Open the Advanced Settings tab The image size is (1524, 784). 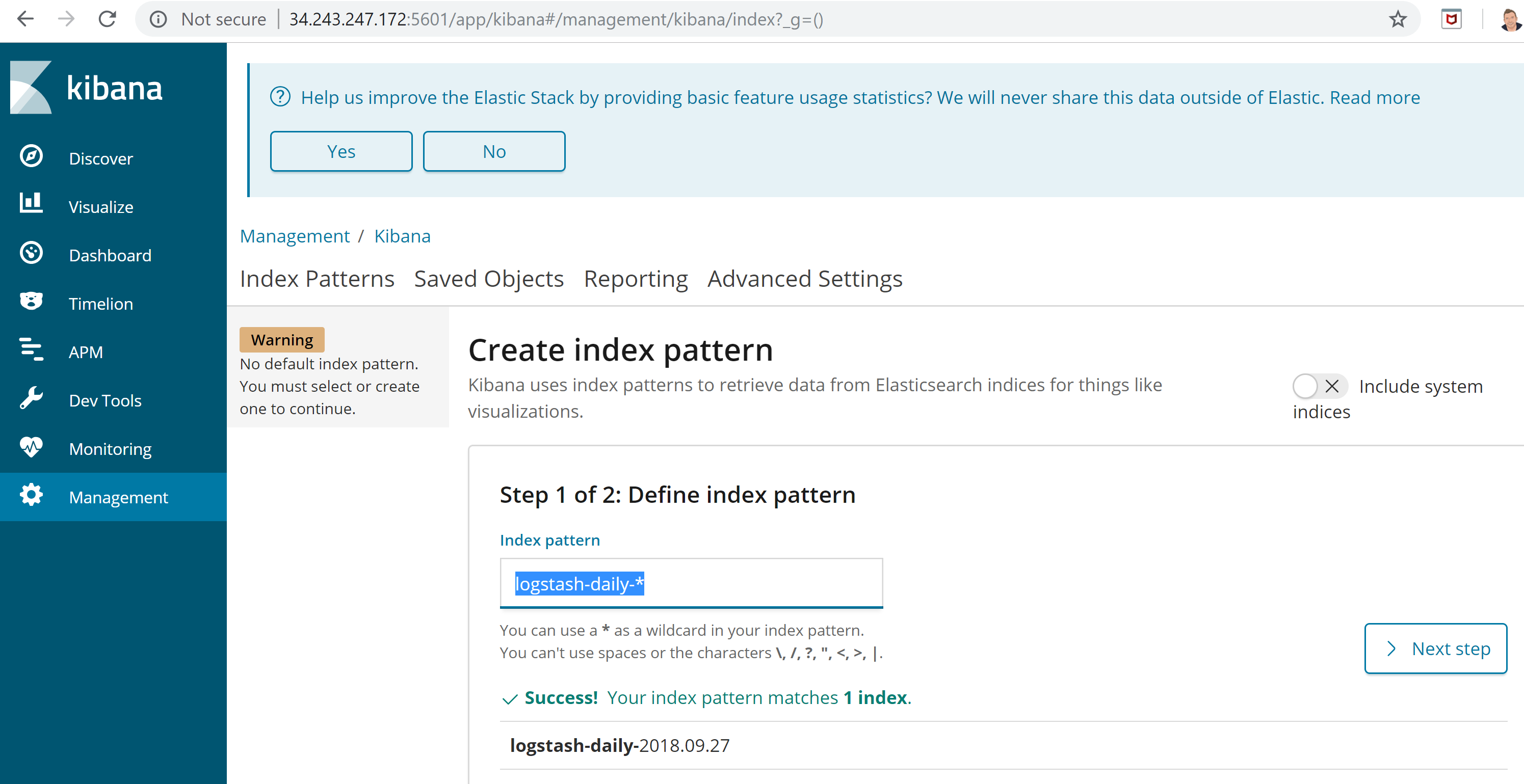pyautogui.click(x=805, y=279)
